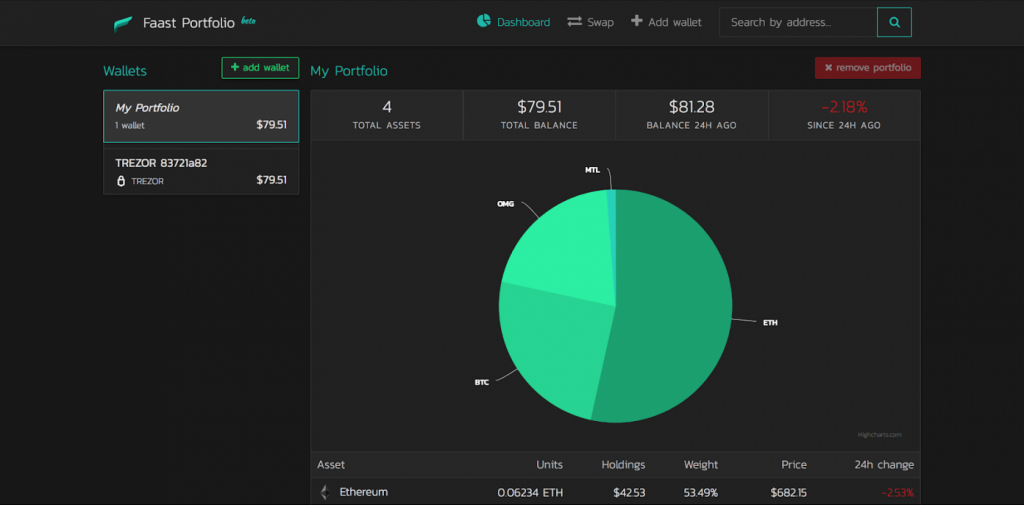Click the MTL pie chart label
1024x505 pixels.
pos(592,170)
